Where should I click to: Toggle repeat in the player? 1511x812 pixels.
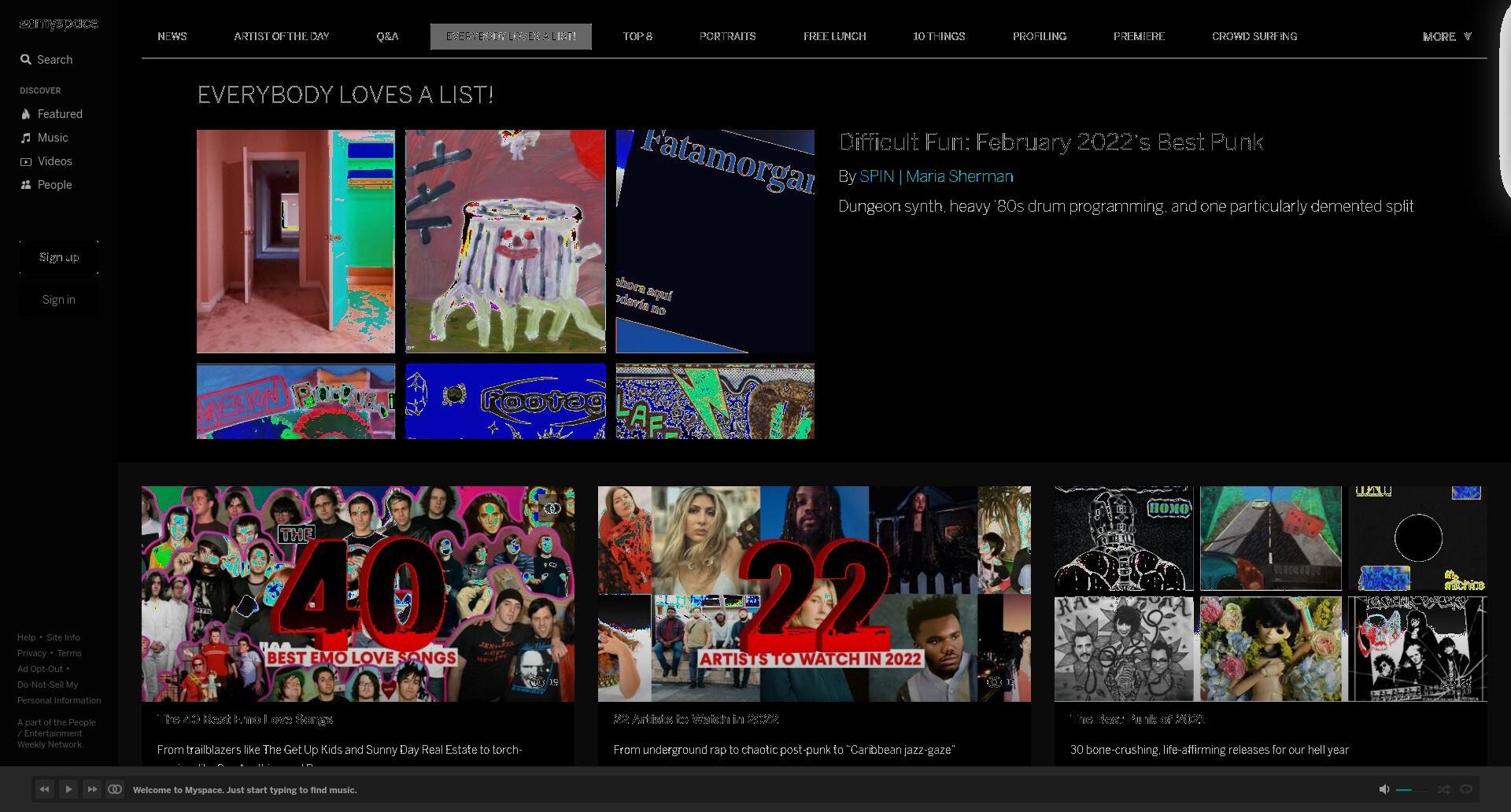pyautogui.click(x=1466, y=789)
